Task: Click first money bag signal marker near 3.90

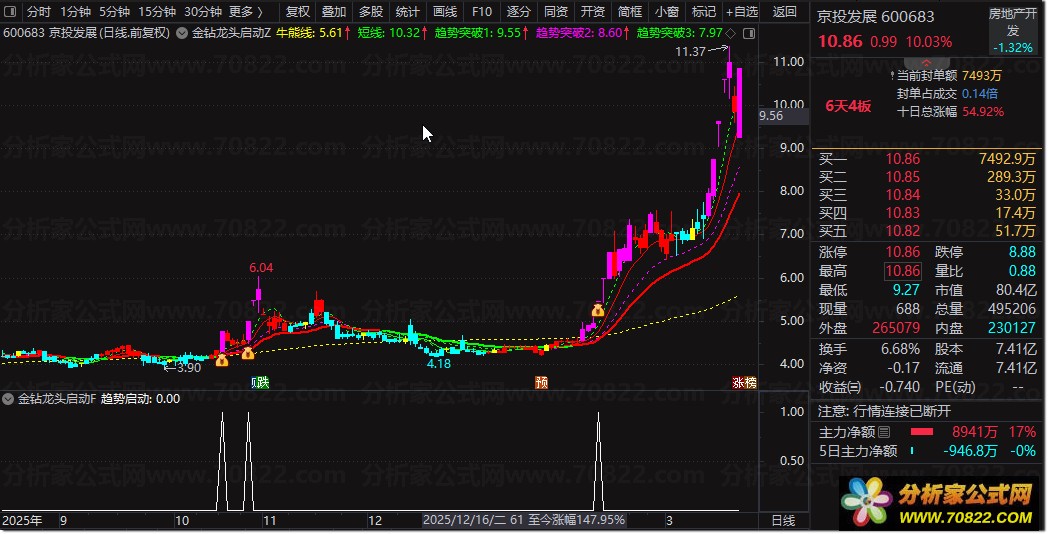Action: (x=222, y=360)
